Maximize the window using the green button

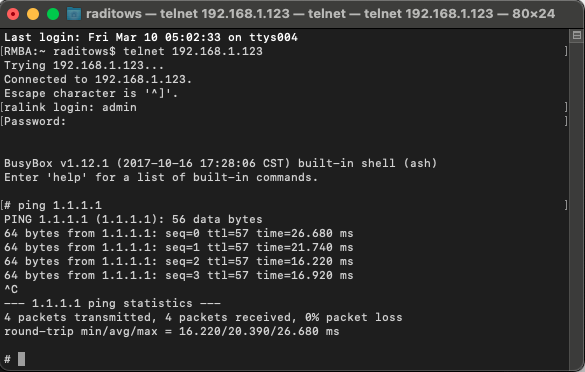(53, 14)
